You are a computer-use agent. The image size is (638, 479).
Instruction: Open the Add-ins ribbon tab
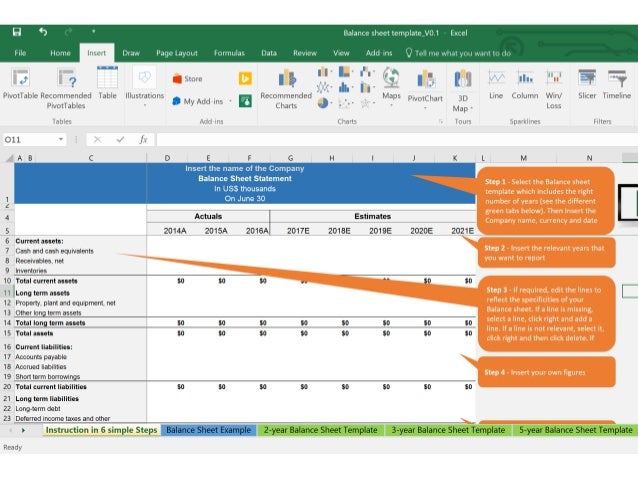click(378, 53)
